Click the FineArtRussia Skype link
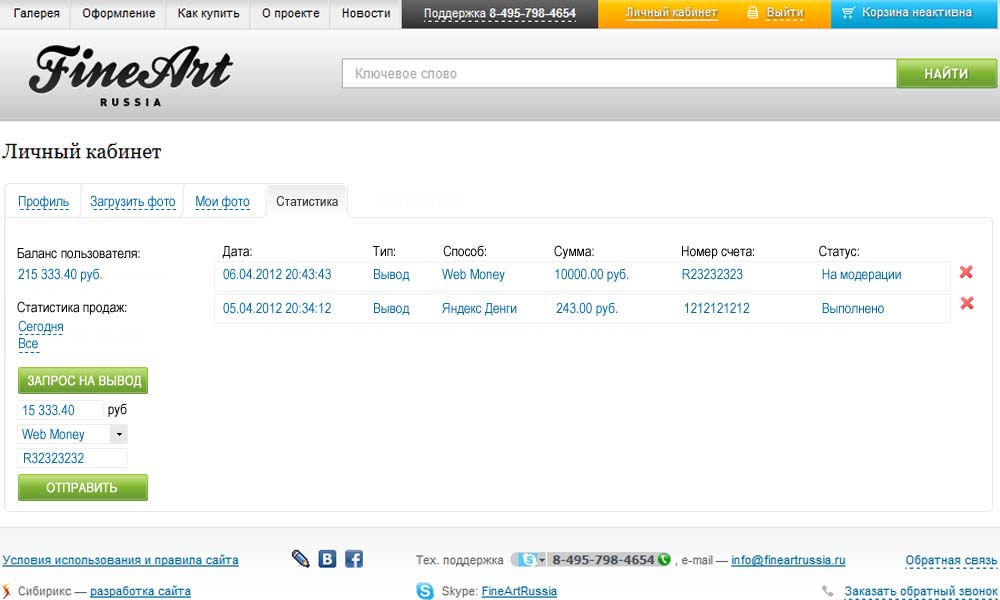Image resolution: width=1000 pixels, height=600 pixels. (x=519, y=591)
